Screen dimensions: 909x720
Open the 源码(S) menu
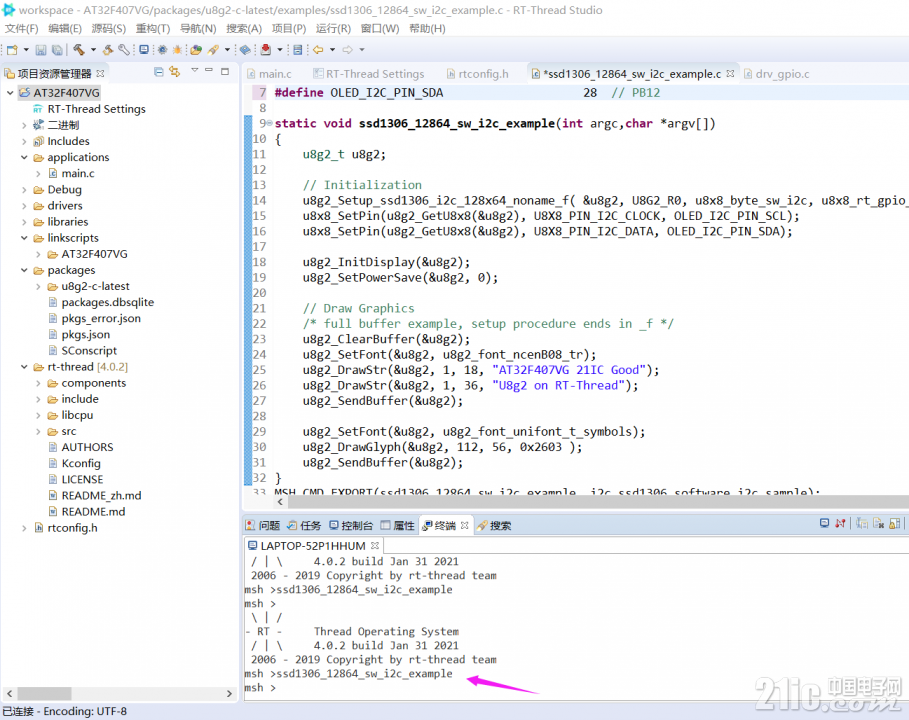[108, 28]
